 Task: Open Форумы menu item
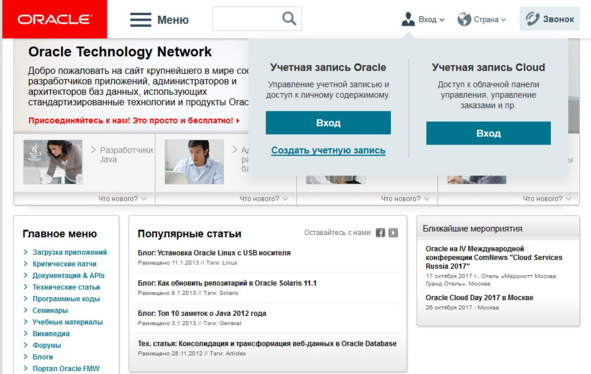click(x=47, y=345)
